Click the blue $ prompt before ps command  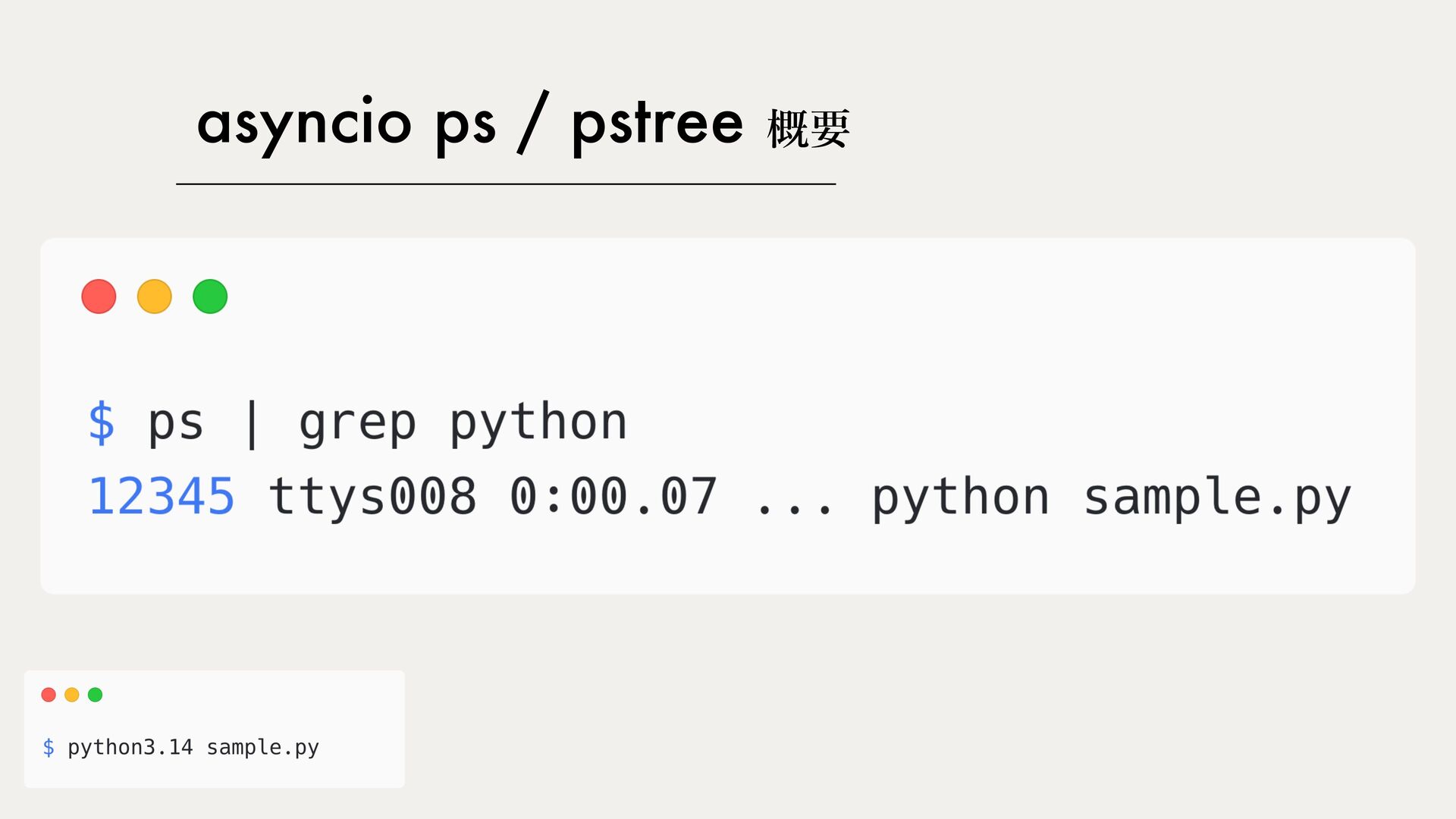point(101,422)
